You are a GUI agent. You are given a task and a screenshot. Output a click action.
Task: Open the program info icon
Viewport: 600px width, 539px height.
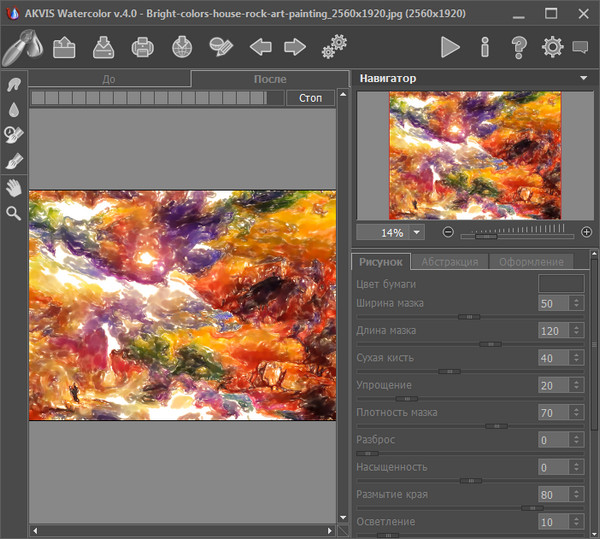point(485,47)
